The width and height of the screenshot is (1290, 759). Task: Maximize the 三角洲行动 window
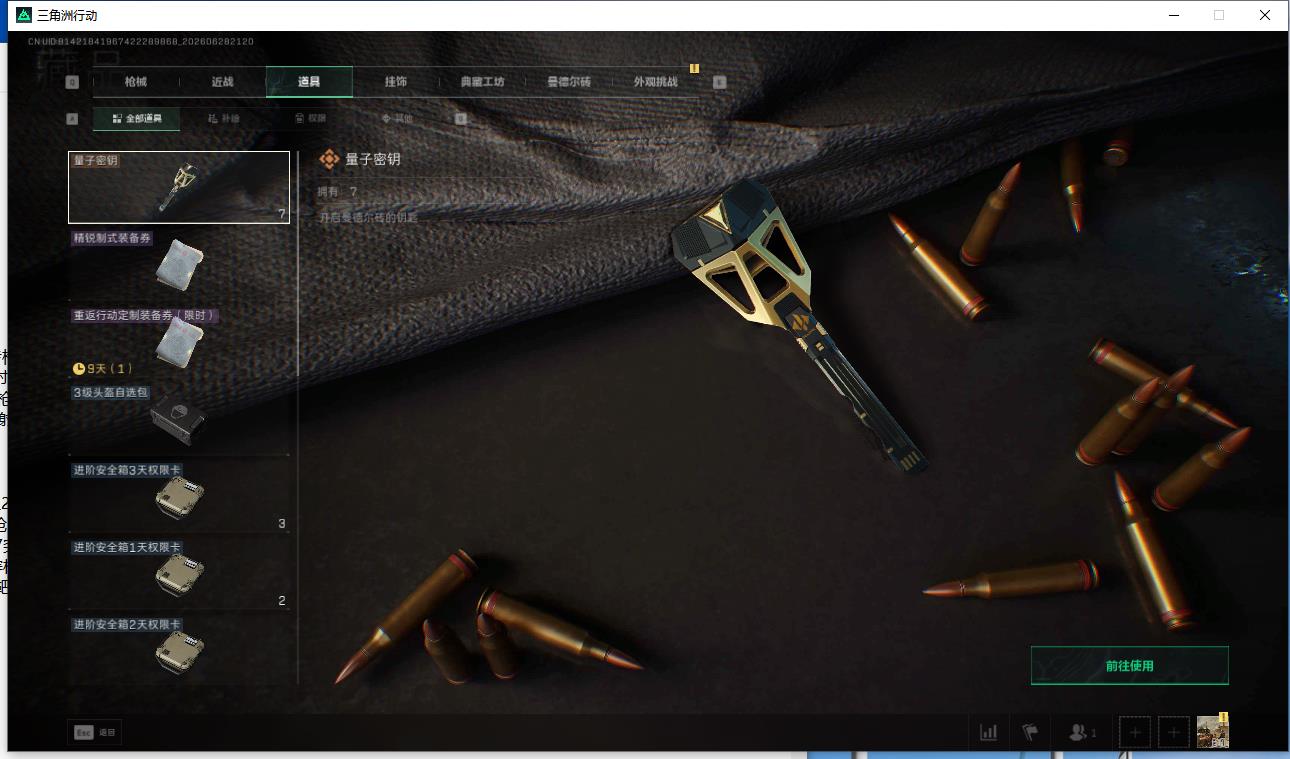[x=1219, y=15]
